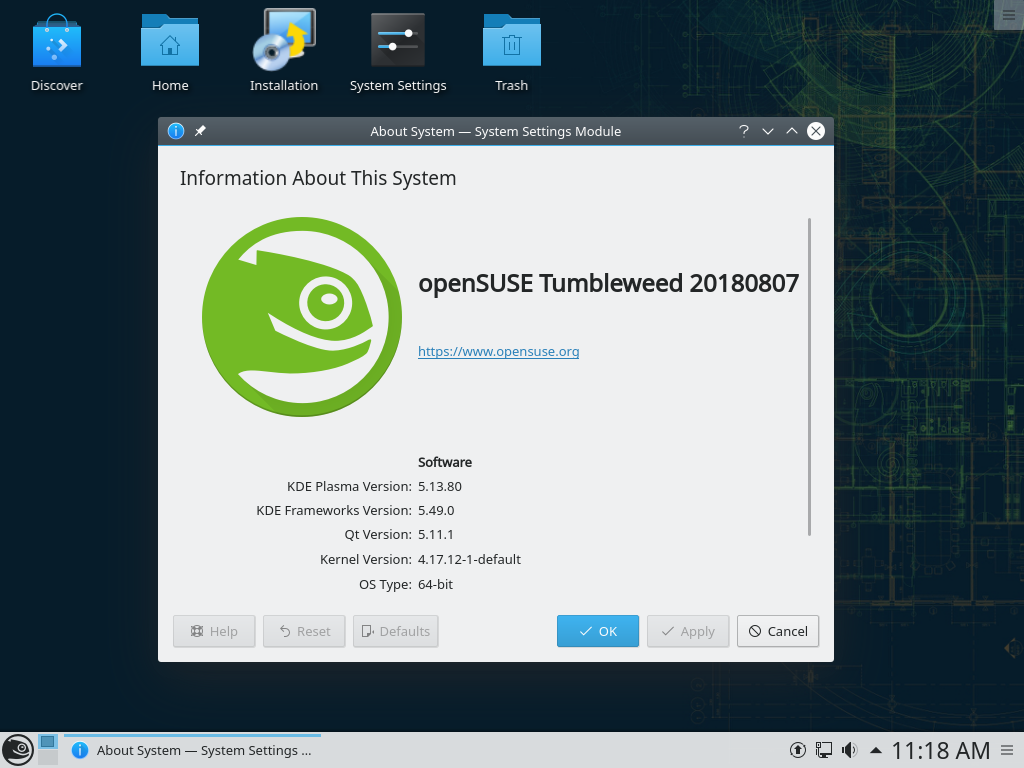This screenshot has width=1024, height=768.
Task: Open the desktop toolbox hamburger menu
Action: coord(1008,14)
